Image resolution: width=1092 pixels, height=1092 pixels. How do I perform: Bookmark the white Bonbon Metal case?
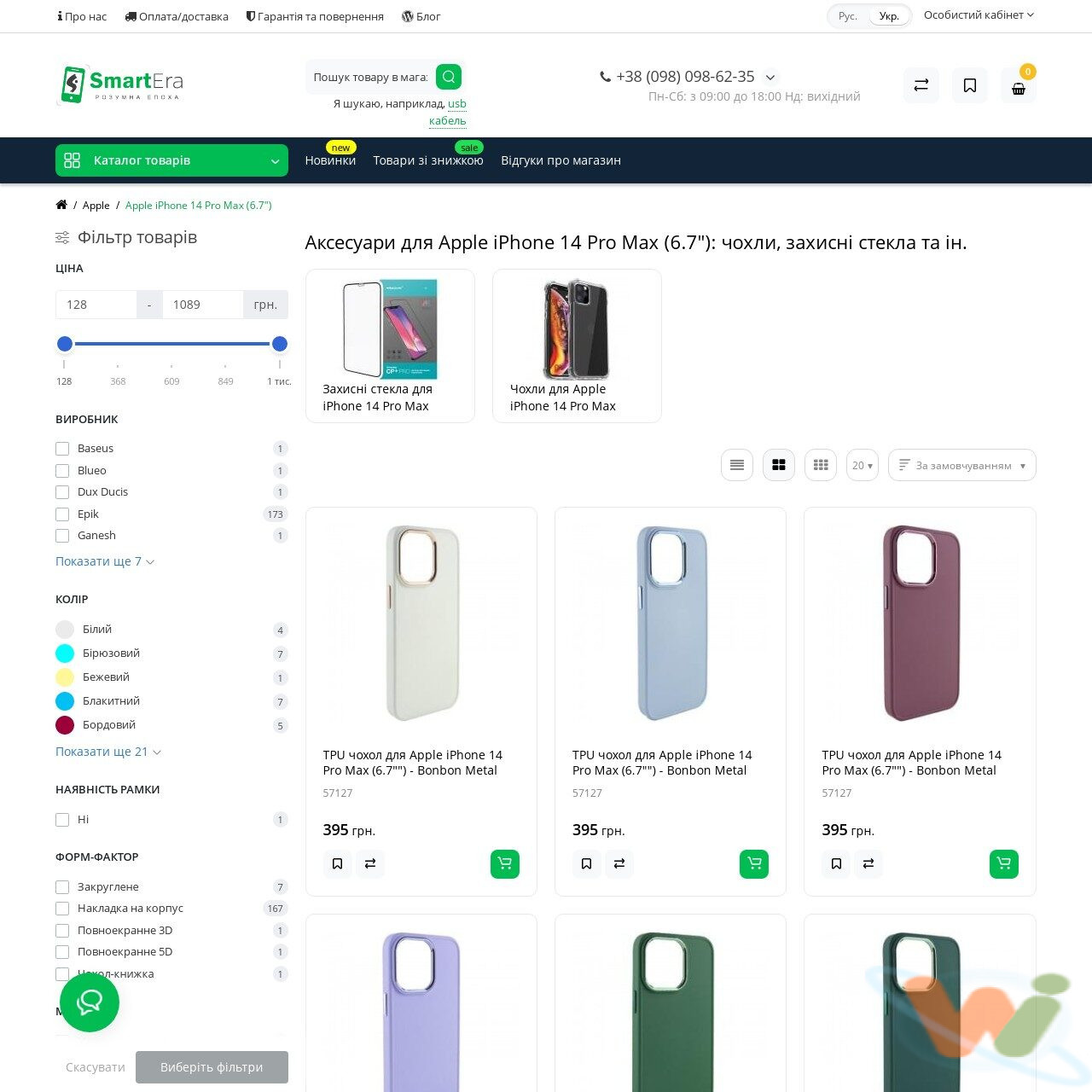pos(338,863)
